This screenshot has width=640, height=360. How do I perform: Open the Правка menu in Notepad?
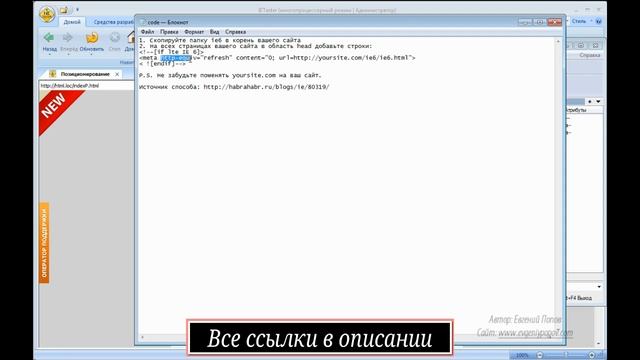point(169,32)
